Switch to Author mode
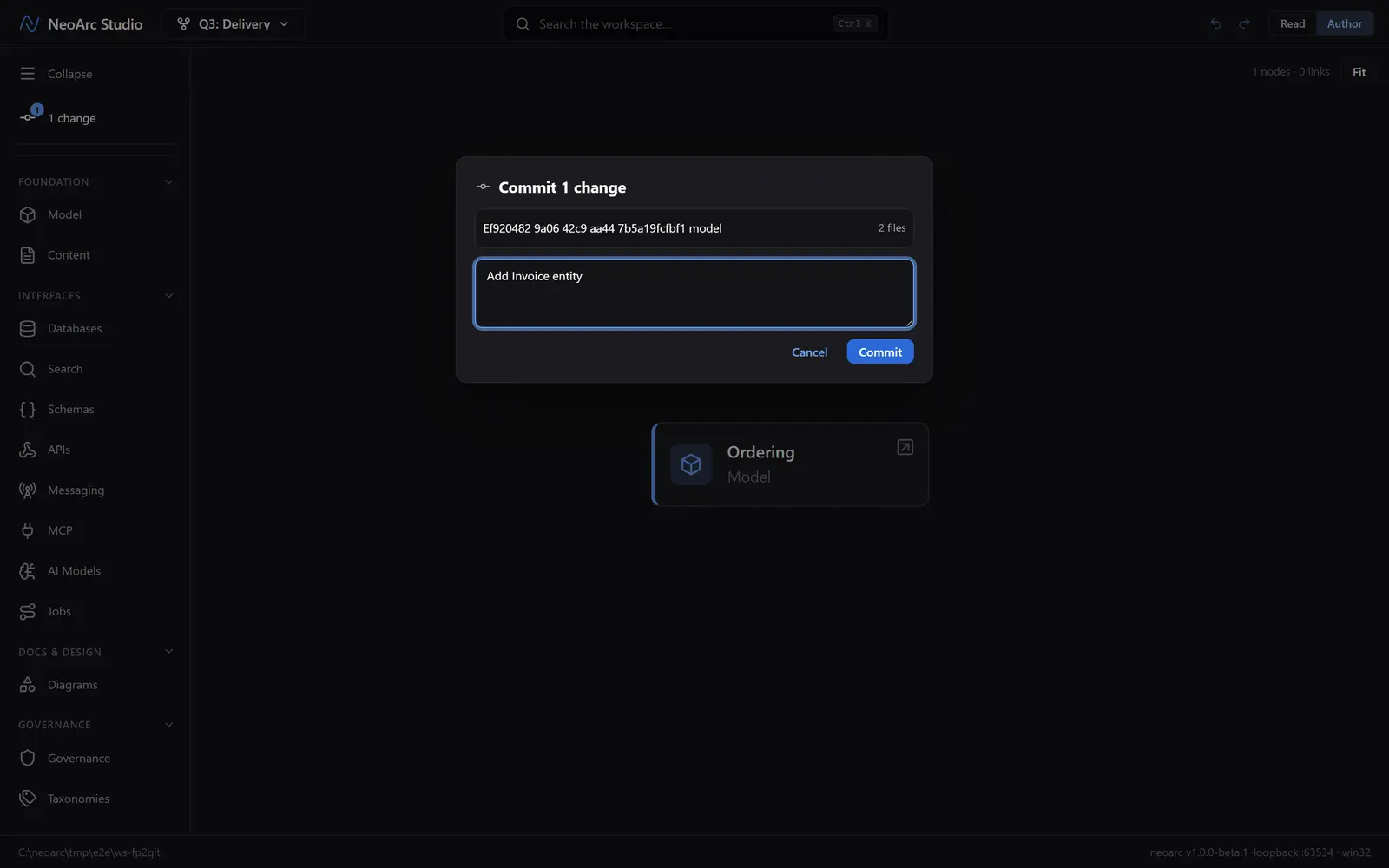Image resolution: width=1389 pixels, height=868 pixels. (1345, 24)
